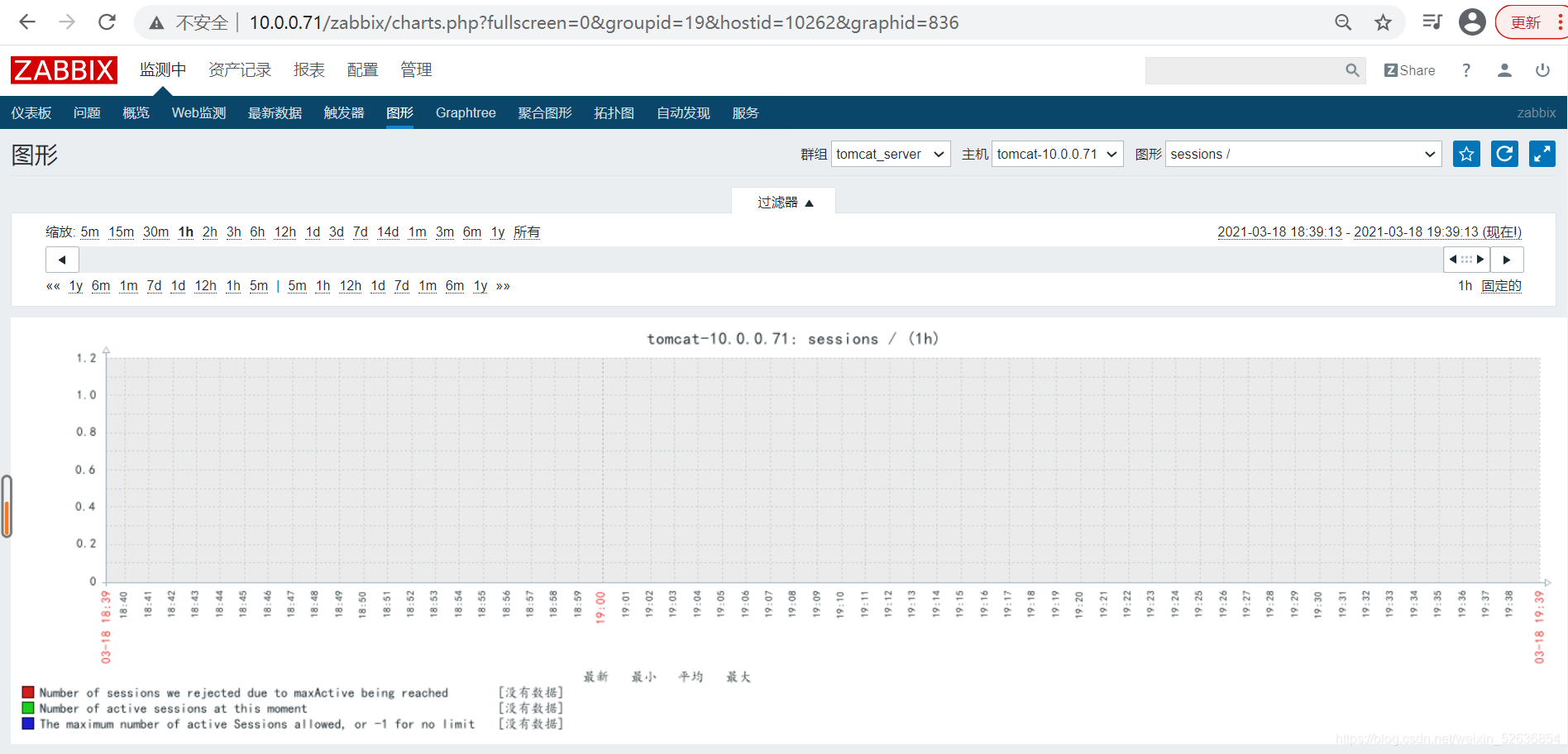Viewport: 1568px width, 754px height.
Task: Open the browser zoom magnifier icon
Action: tap(1343, 22)
